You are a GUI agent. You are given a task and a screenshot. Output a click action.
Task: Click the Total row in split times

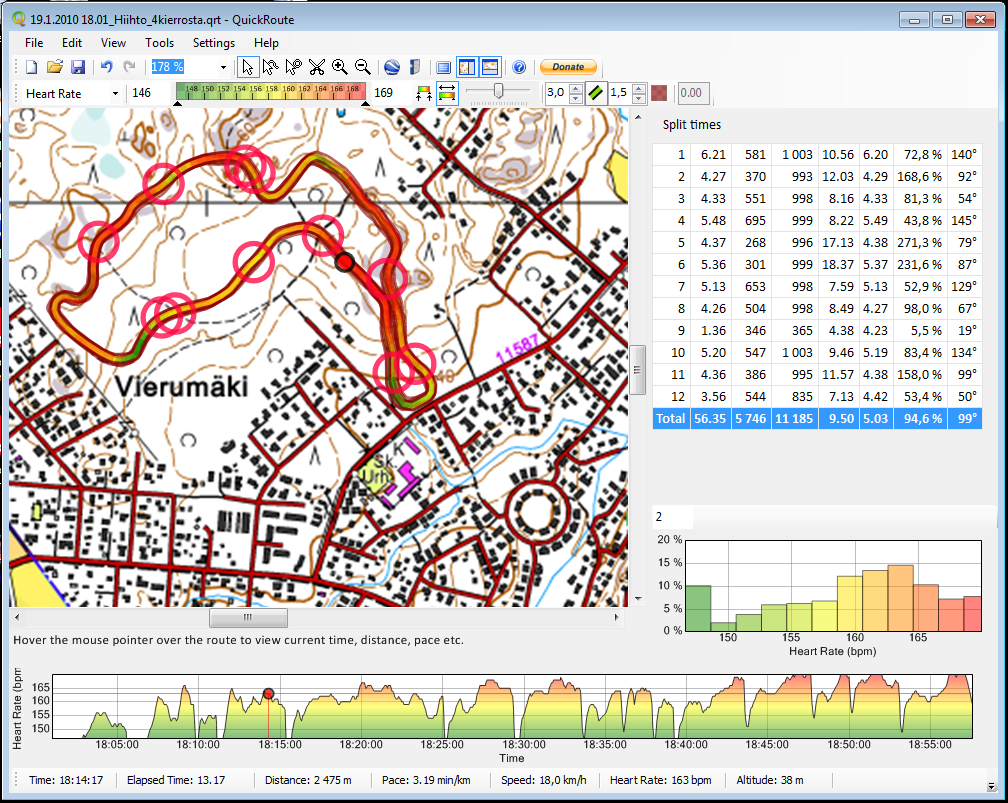click(x=817, y=419)
